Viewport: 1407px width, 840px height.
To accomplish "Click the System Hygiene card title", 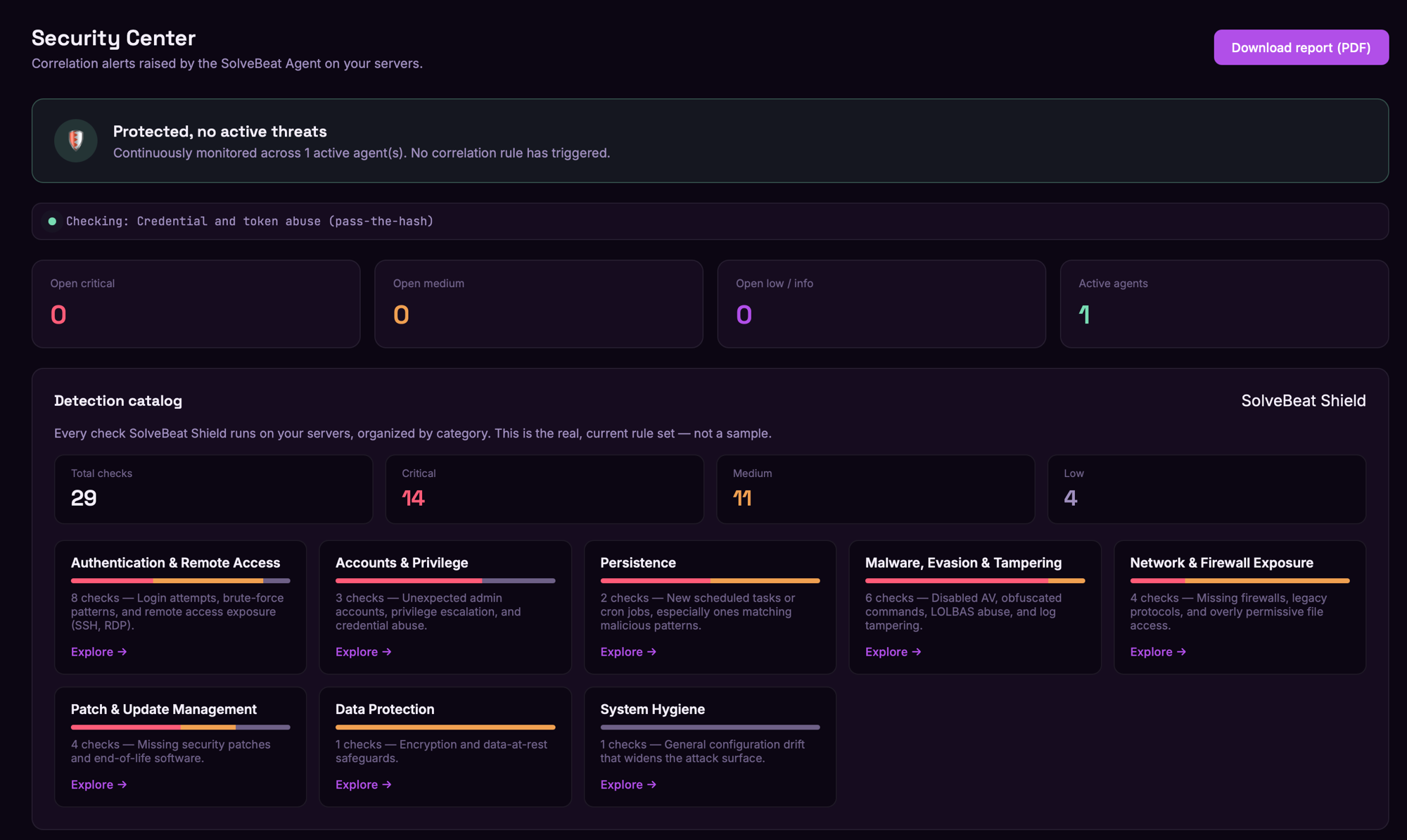I will tap(652, 709).
